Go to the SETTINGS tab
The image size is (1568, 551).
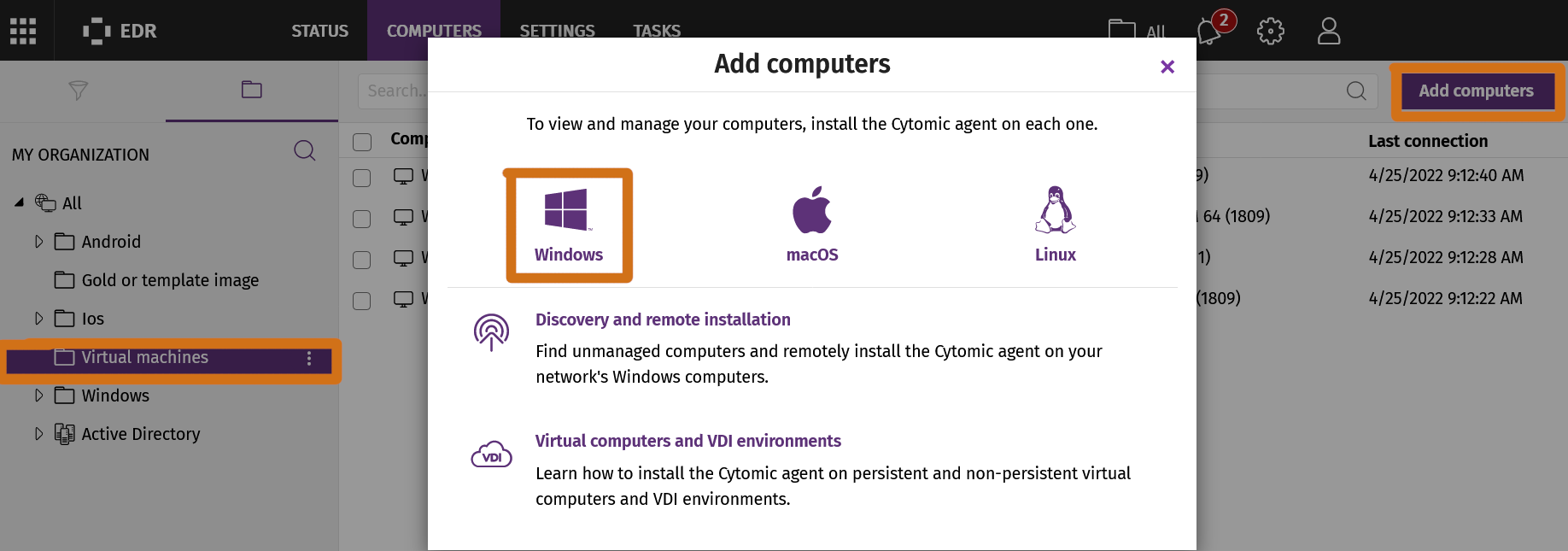point(557,31)
